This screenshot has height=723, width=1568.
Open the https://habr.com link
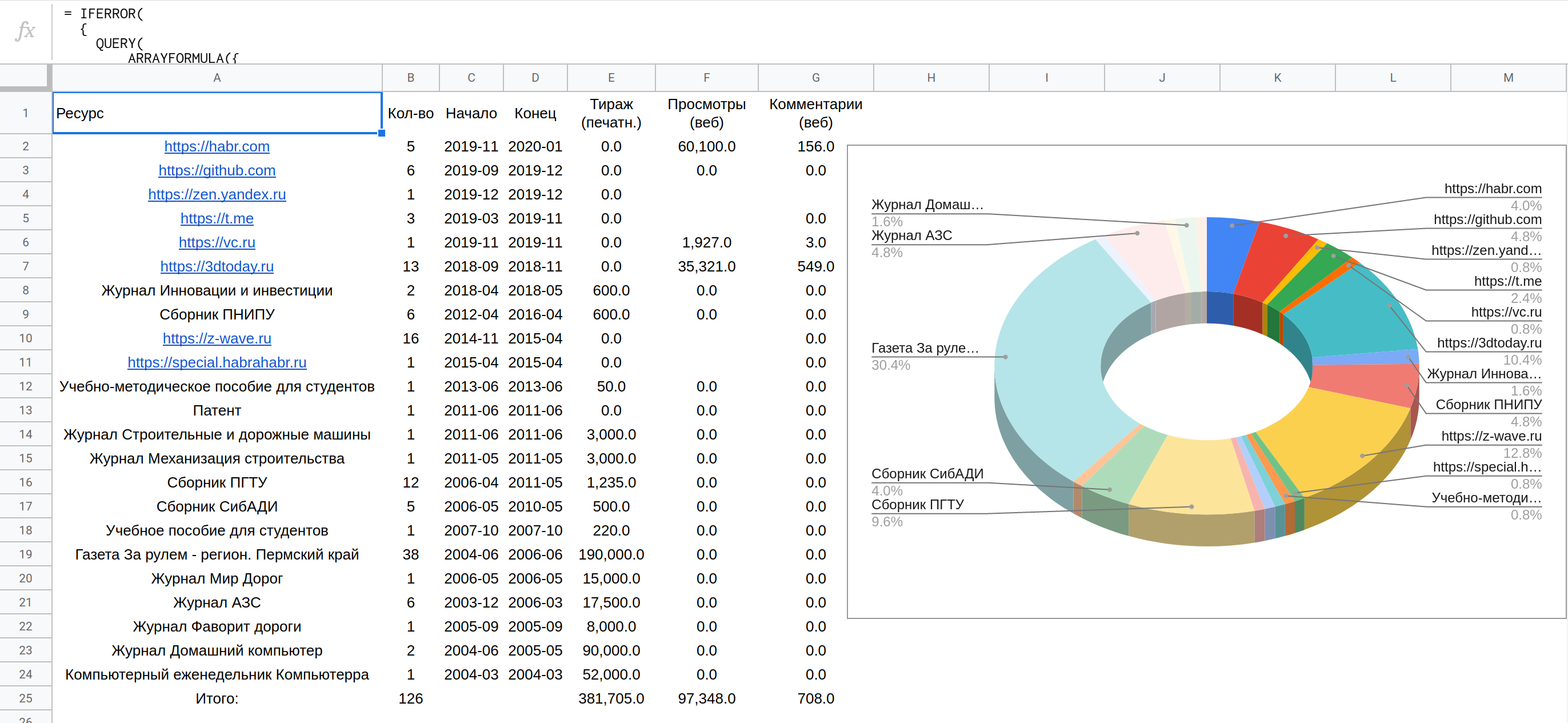217,147
